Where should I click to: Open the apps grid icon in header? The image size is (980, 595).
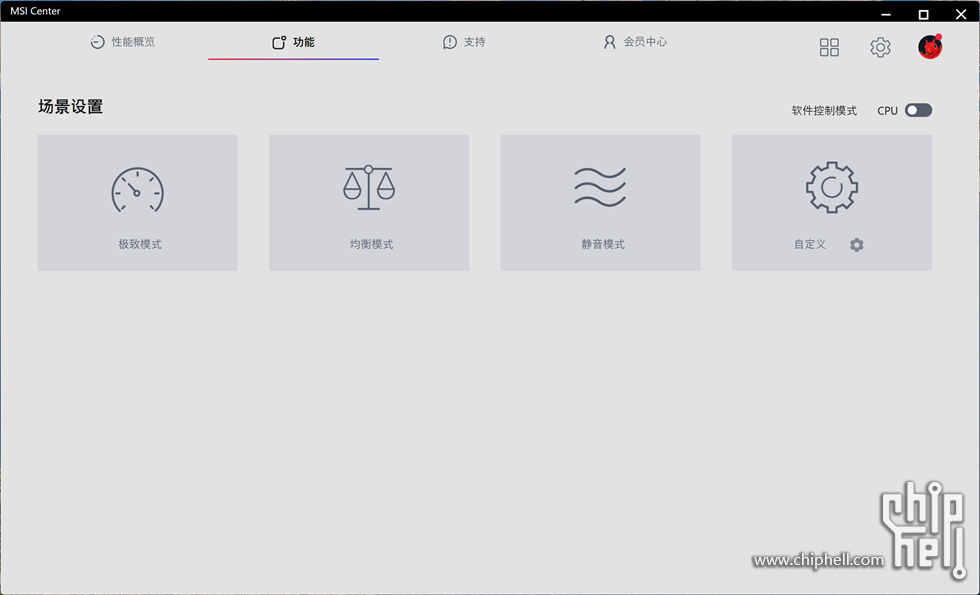click(829, 47)
